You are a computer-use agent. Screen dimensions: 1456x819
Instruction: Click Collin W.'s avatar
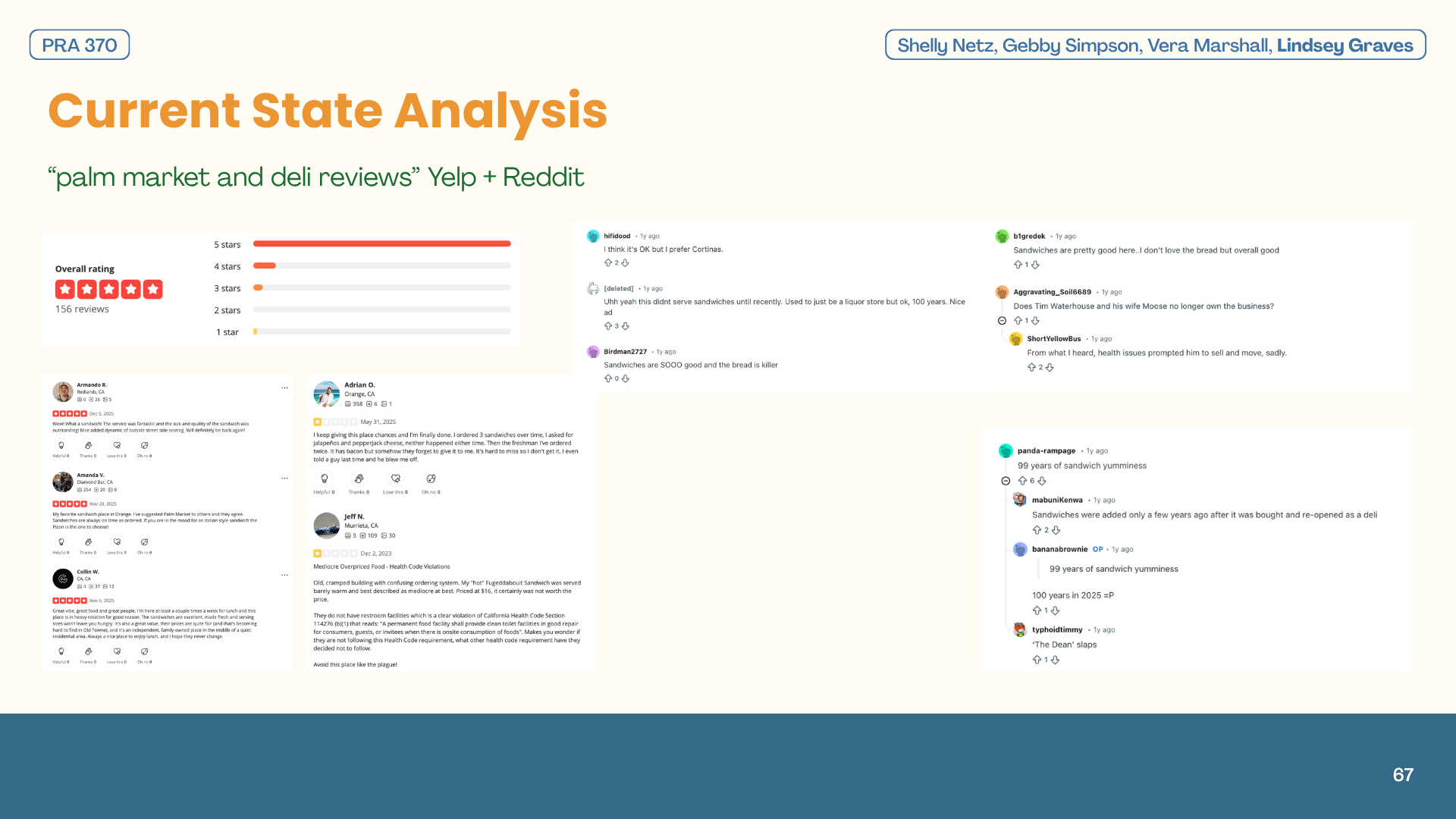click(63, 579)
